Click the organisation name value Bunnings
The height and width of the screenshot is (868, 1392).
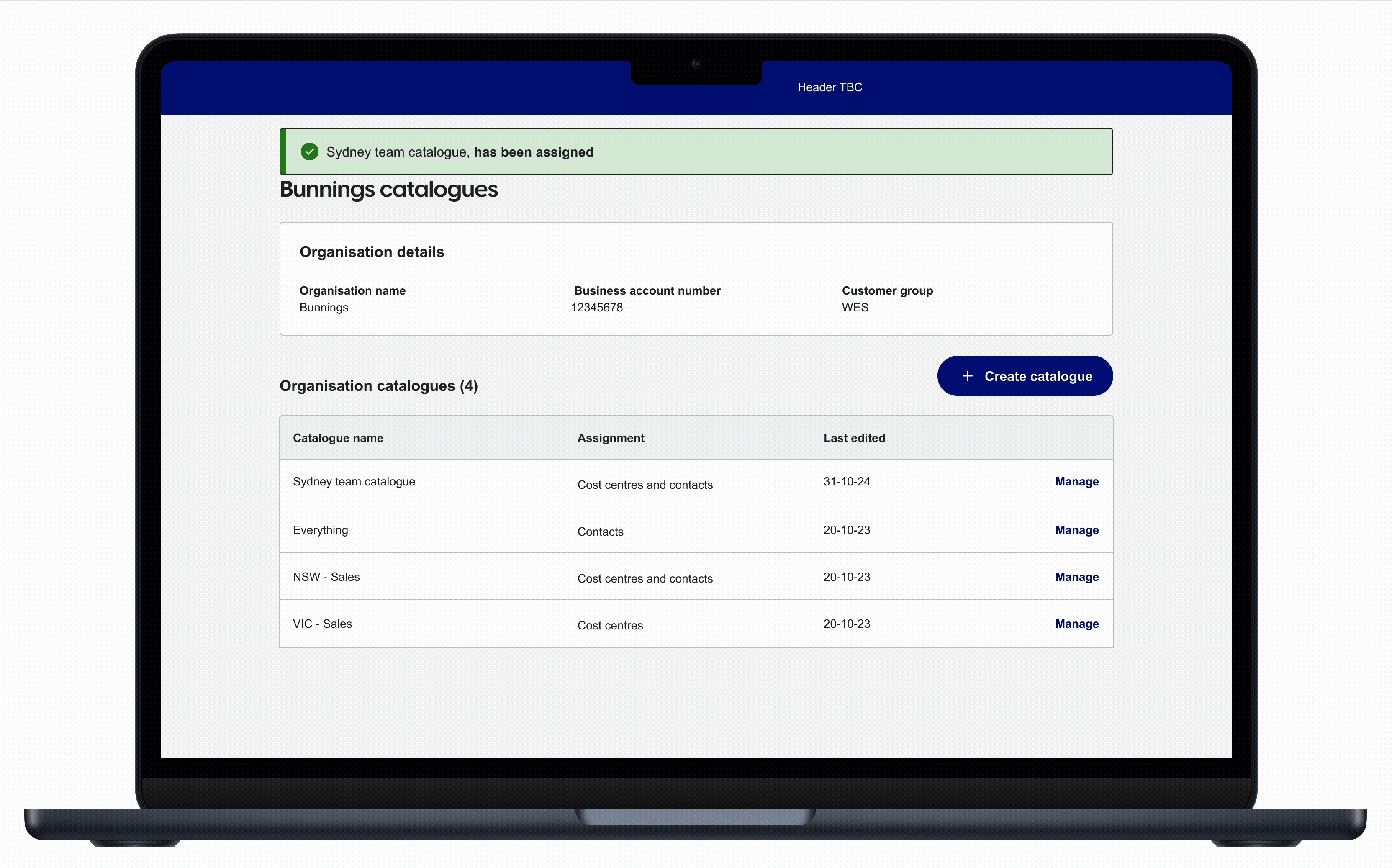click(324, 308)
